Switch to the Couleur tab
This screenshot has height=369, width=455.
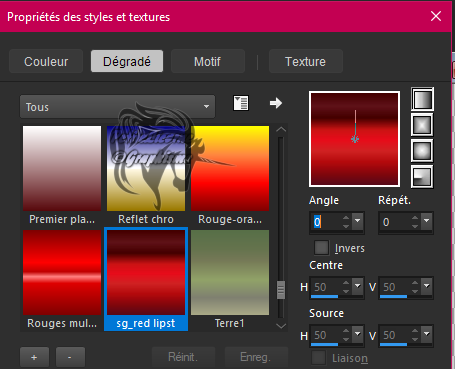coord(46,61)
